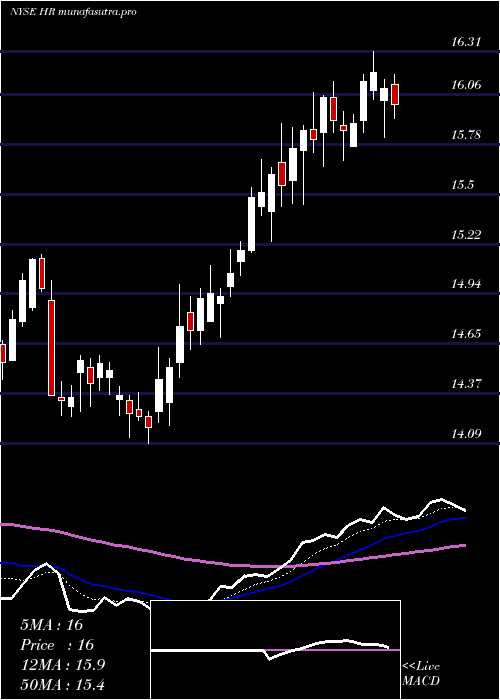
Task: Click the 14.09 price level label
Action: coord(466,434)
